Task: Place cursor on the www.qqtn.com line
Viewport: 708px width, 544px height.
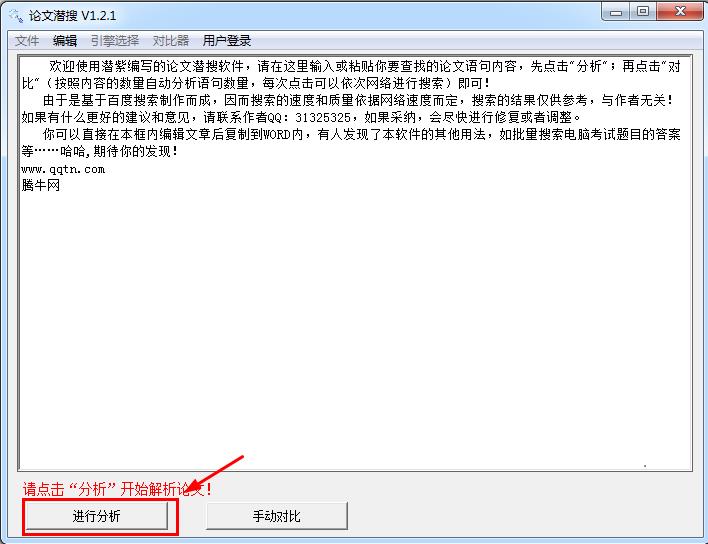Action: click(x=63, y=169)
